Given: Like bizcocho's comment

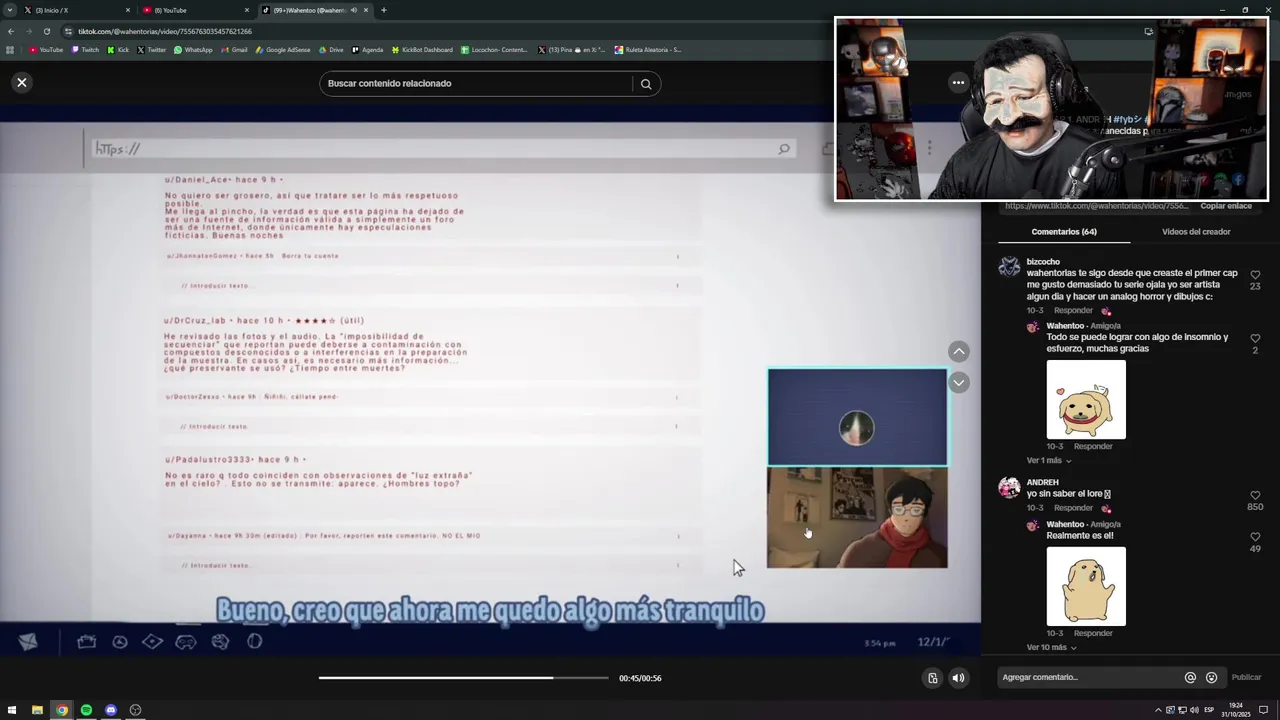Looking at the screenshot, I should (x=1255, y=275).
